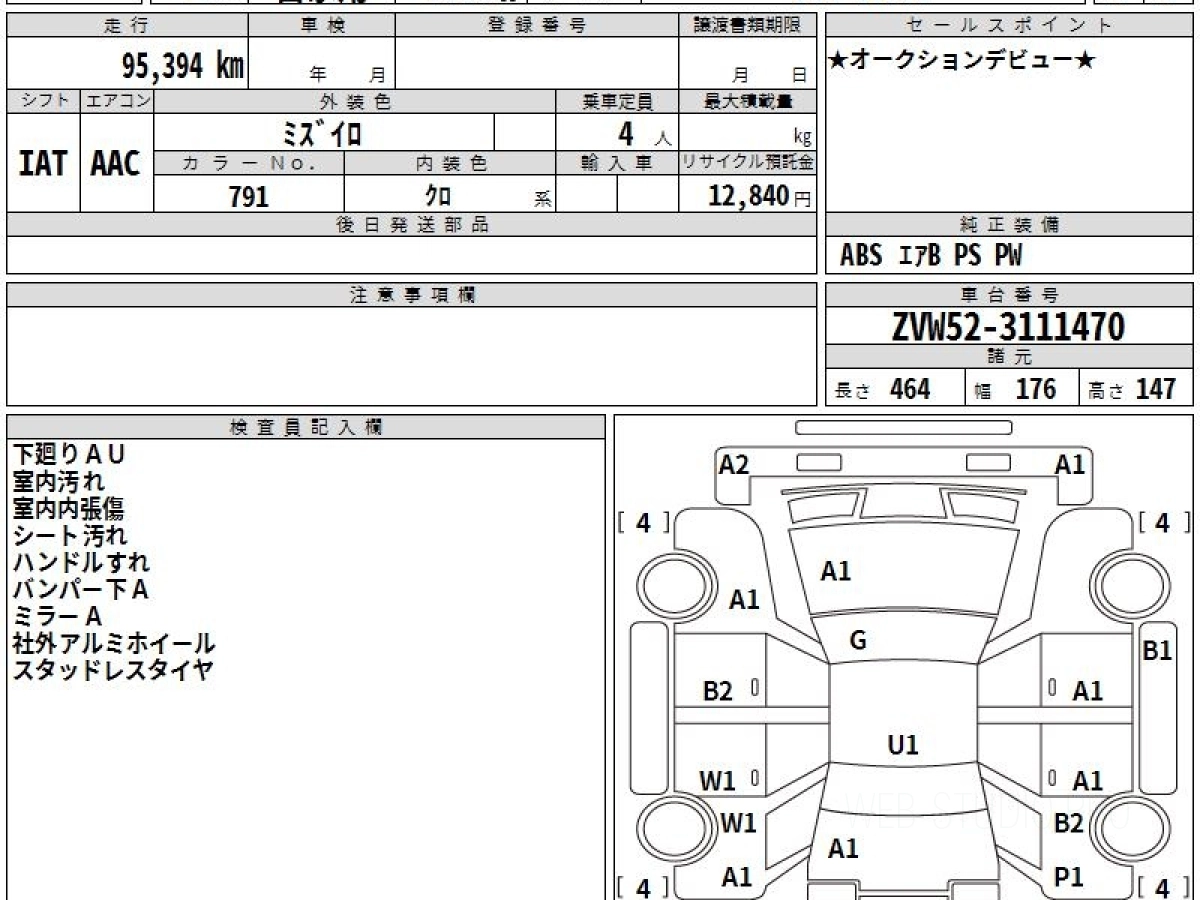The image size is (1200, 900).
Task: Select the クロ interior color value
Action: [438, 196]
